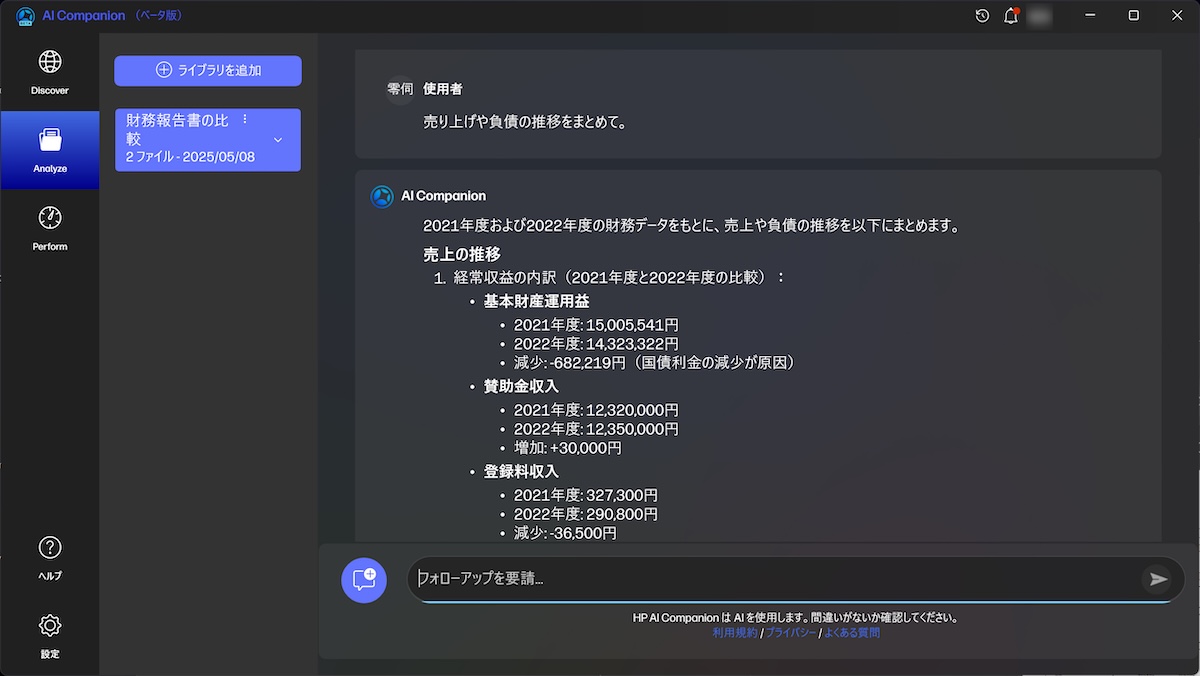Open the ヘルプ help page
Viewport: 1200px width, 676px height.
pyautogui.click(x=50, y=557)
